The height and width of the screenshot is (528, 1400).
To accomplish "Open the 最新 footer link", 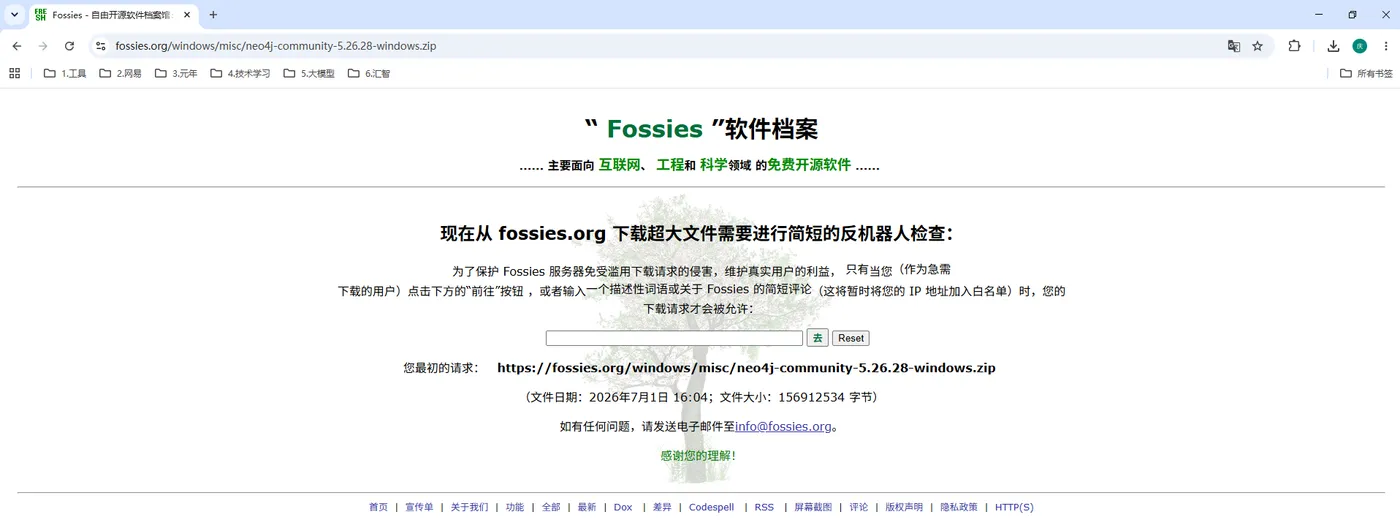I will tap(587, 507).
